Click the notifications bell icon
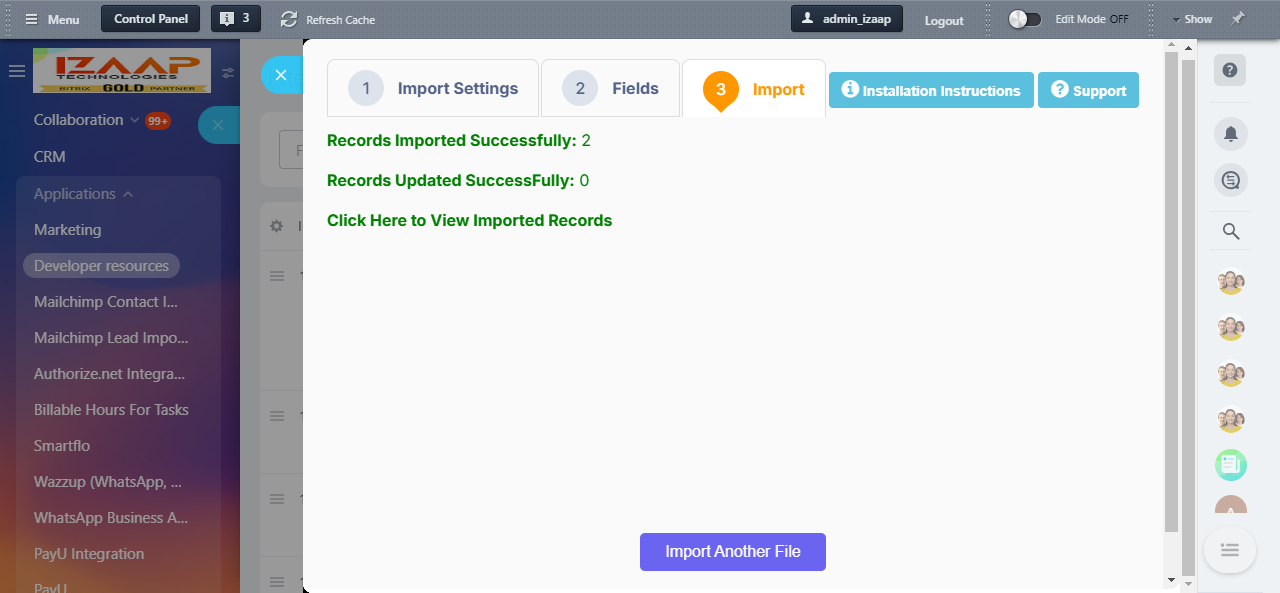This screenshot has width=1280, height=593. 1230,134
